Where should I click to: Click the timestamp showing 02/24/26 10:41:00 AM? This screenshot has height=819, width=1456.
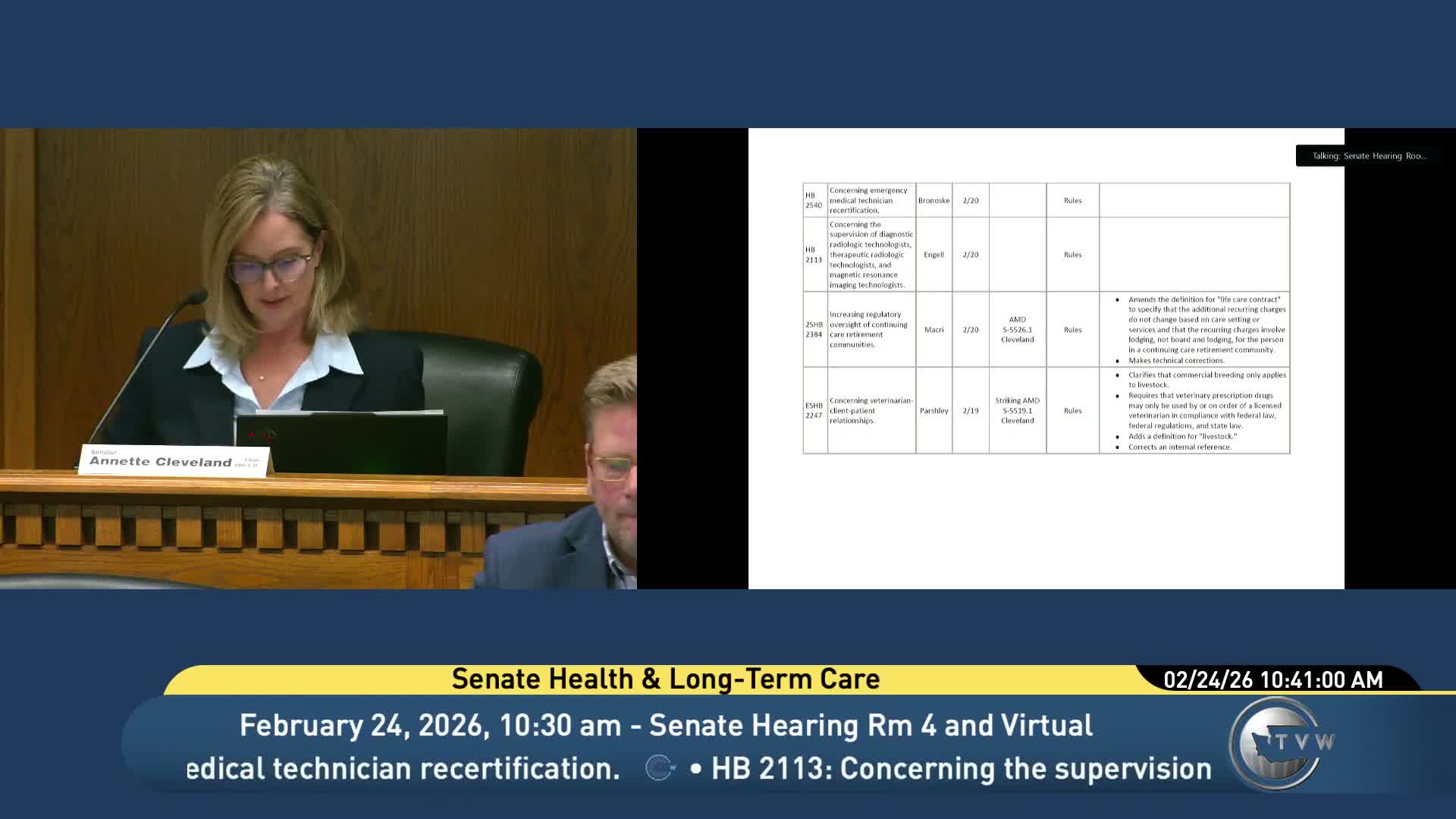[x=1274, y=680]
